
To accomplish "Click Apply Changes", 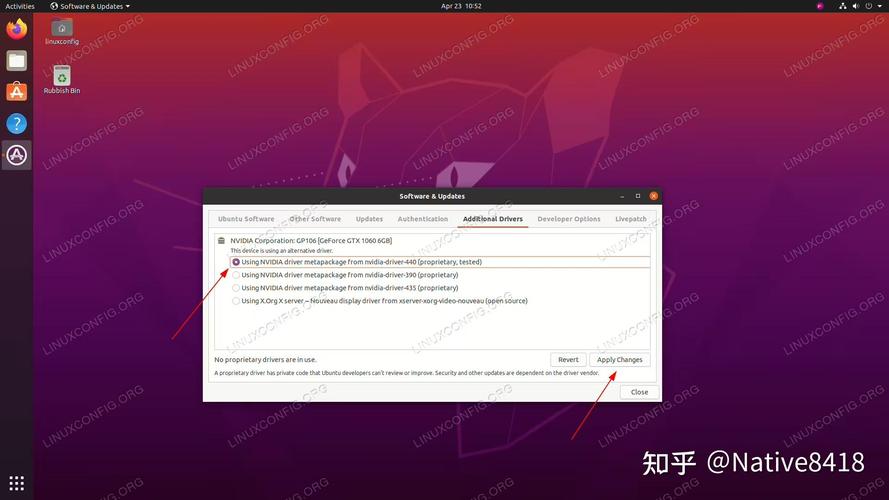I will pos(619,359).
